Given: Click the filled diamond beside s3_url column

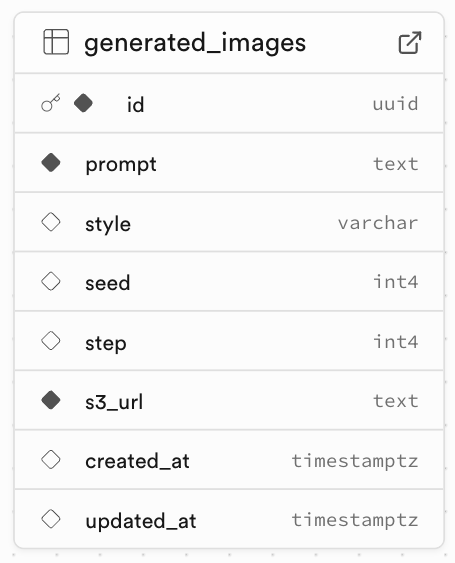Looking at the screenshot, I should click(x=51, y=400).
